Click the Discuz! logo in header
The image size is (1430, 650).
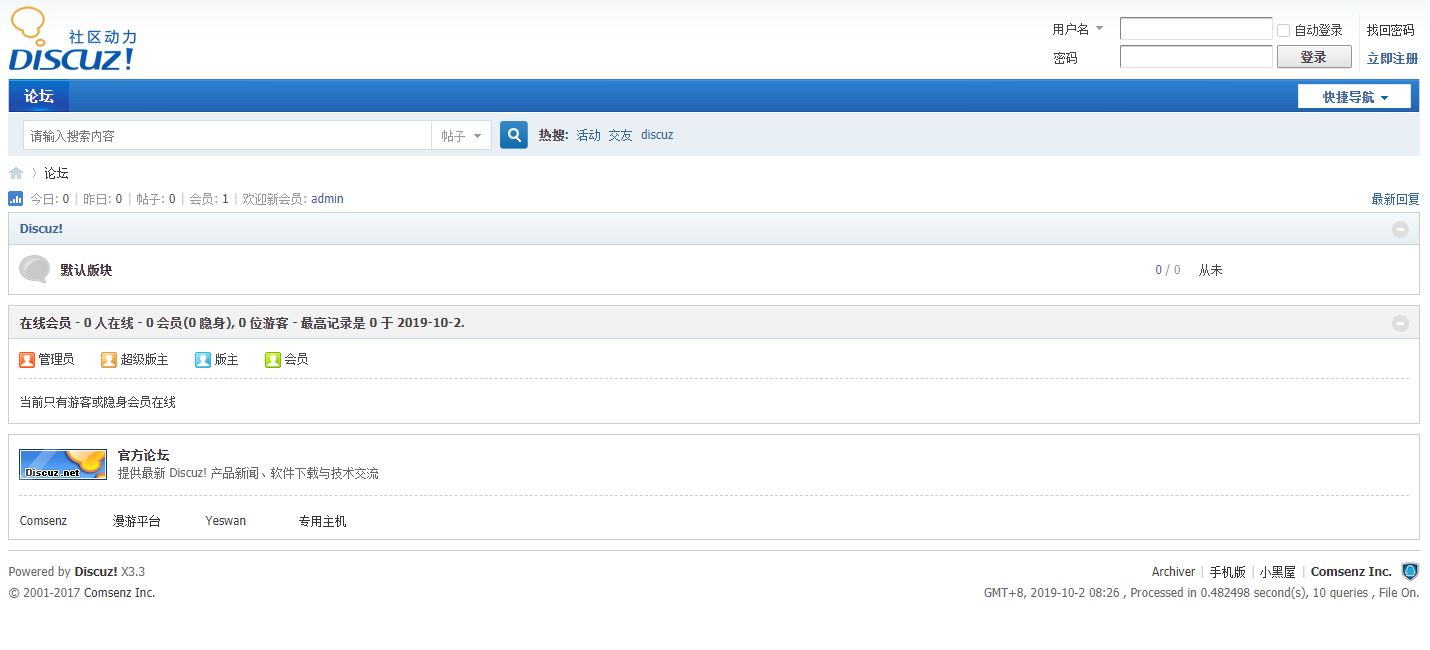click(x=72, y=42)
